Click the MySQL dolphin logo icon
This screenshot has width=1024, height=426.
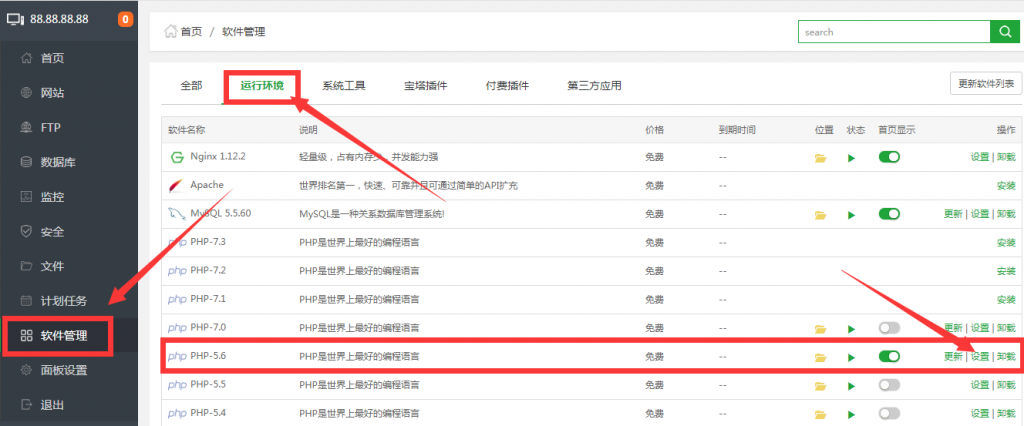(x=176, y=214)
